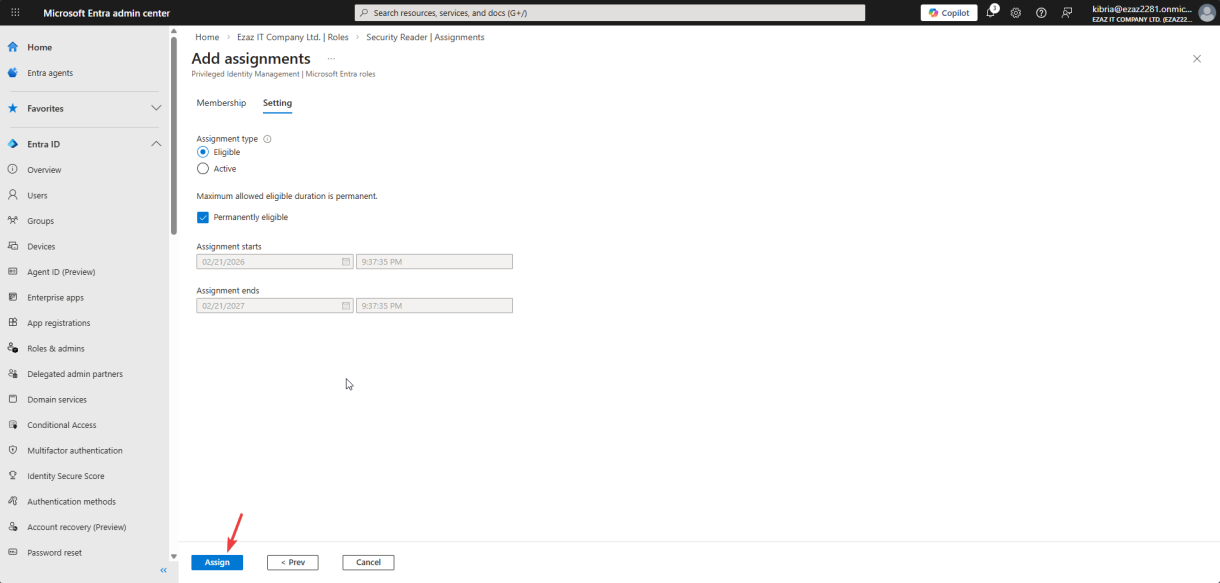
Task: Click the Account recovery (Preview) icon
Action: [x=13, y=527]
